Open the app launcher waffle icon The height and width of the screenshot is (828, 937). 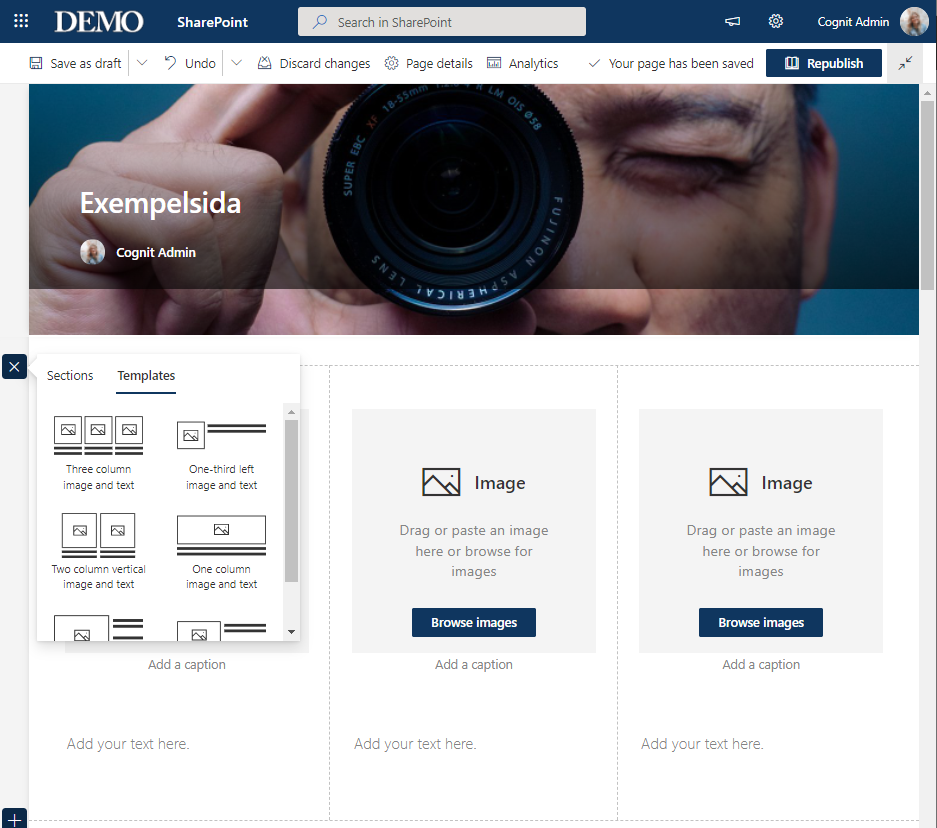click(x=21, y=21)
